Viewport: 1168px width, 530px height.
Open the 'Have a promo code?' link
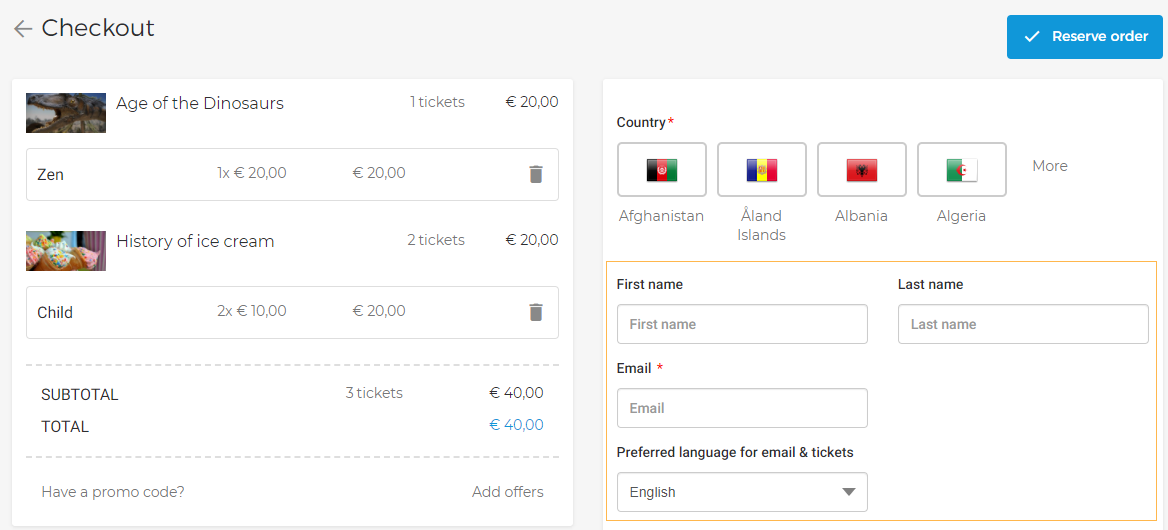113,492
